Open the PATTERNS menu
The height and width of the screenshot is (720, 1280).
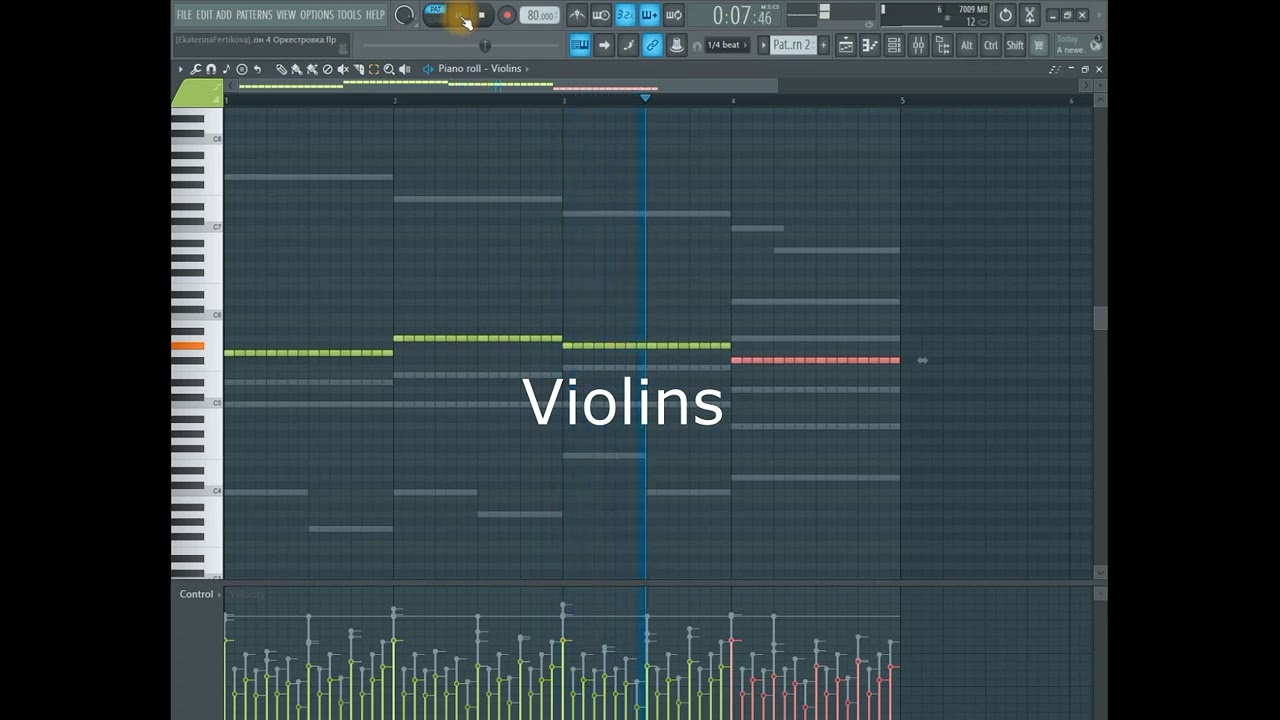coord(254,15)
